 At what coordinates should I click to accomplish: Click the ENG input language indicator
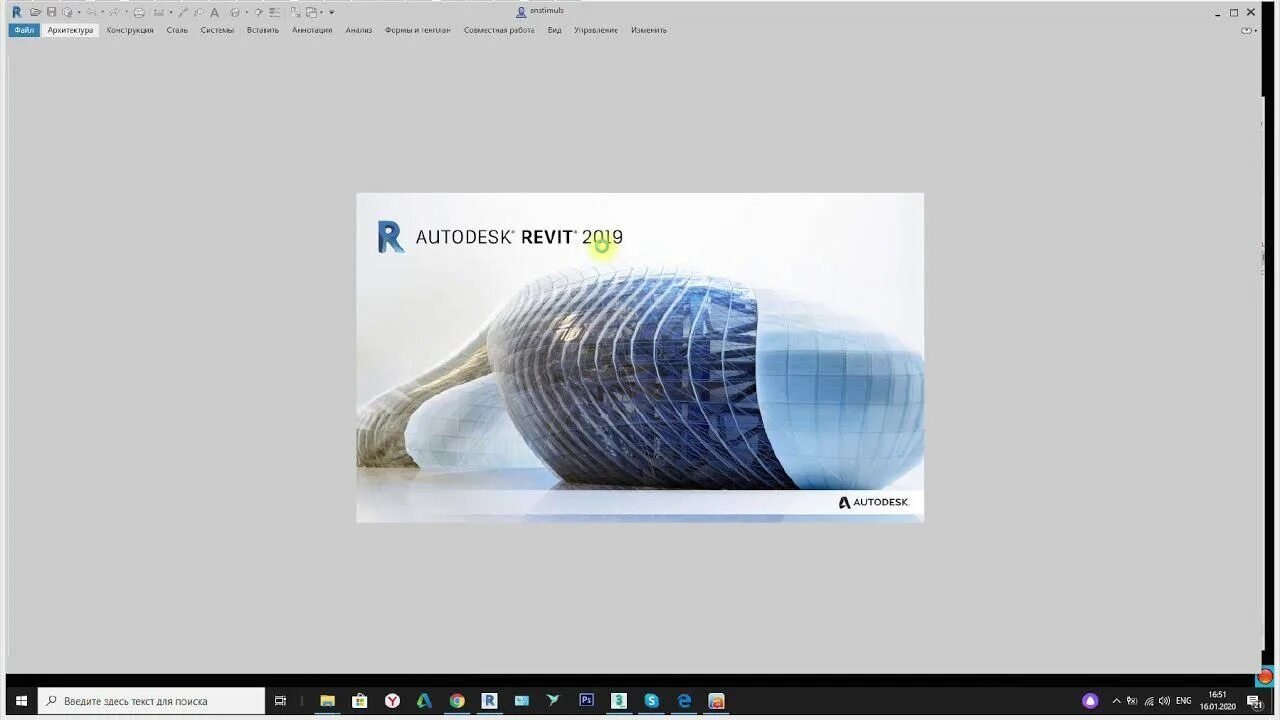(x=1184, y=701)
